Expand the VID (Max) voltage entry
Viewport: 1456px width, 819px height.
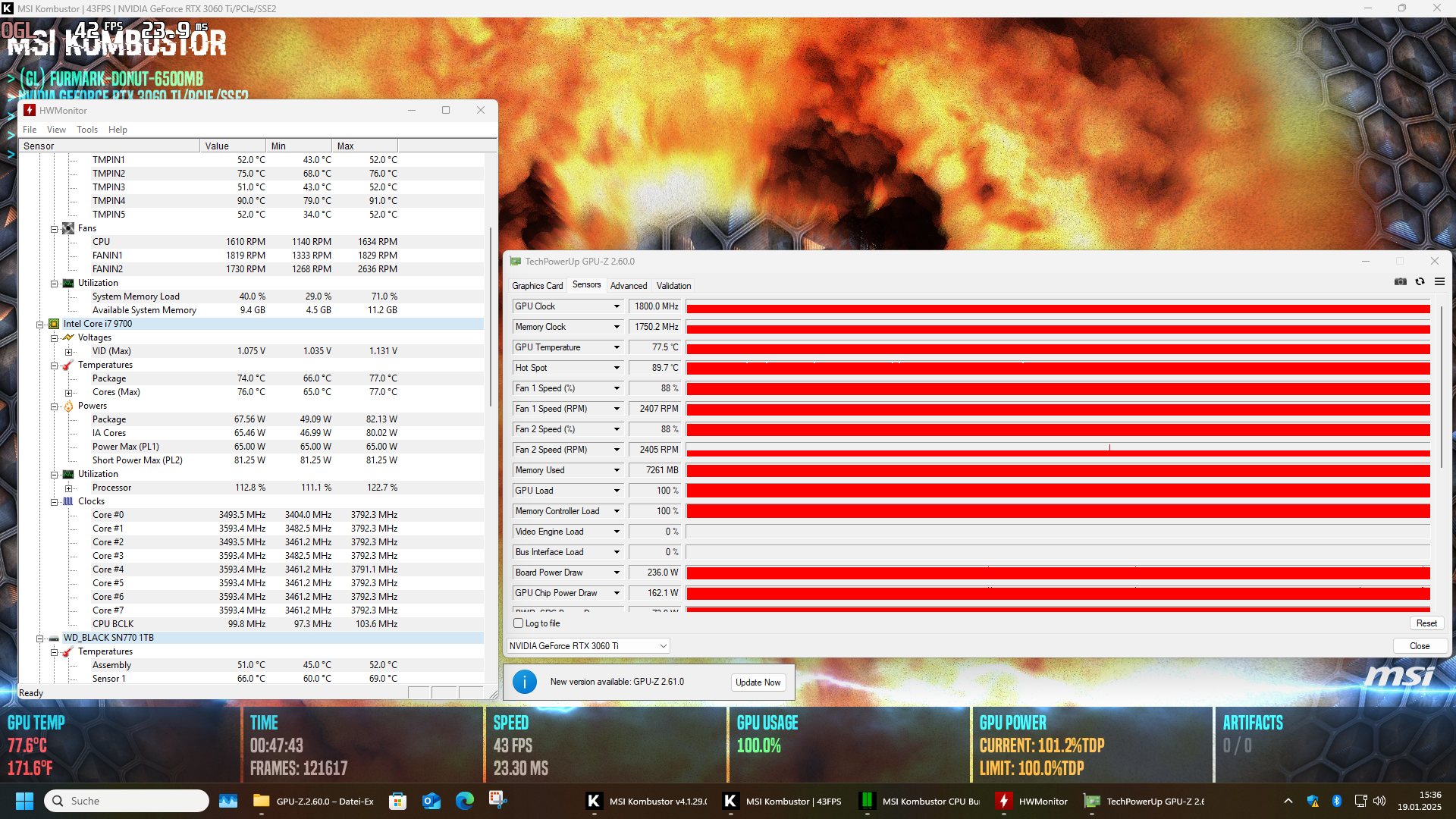pos(69,351)
